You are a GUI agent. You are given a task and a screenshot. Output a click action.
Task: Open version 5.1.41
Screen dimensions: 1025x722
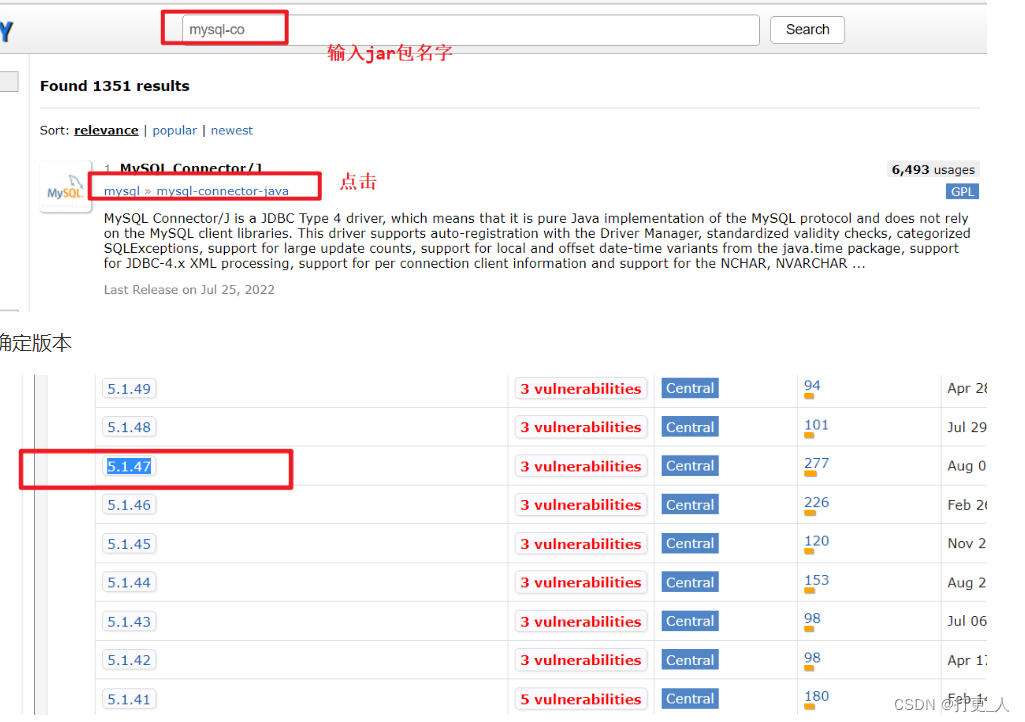click(x=129, y=699)
